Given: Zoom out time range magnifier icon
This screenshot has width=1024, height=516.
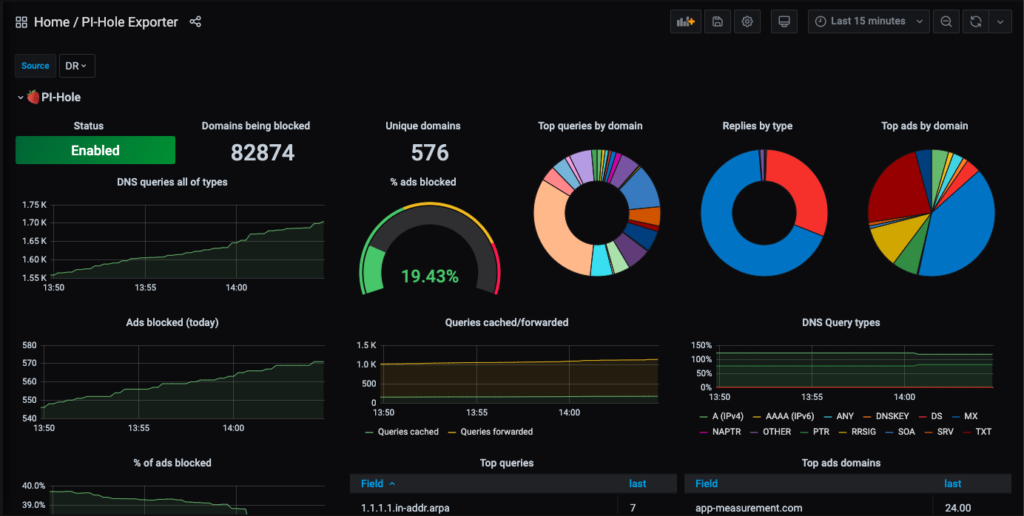Looking at the screenshot, I should [946, 21].
